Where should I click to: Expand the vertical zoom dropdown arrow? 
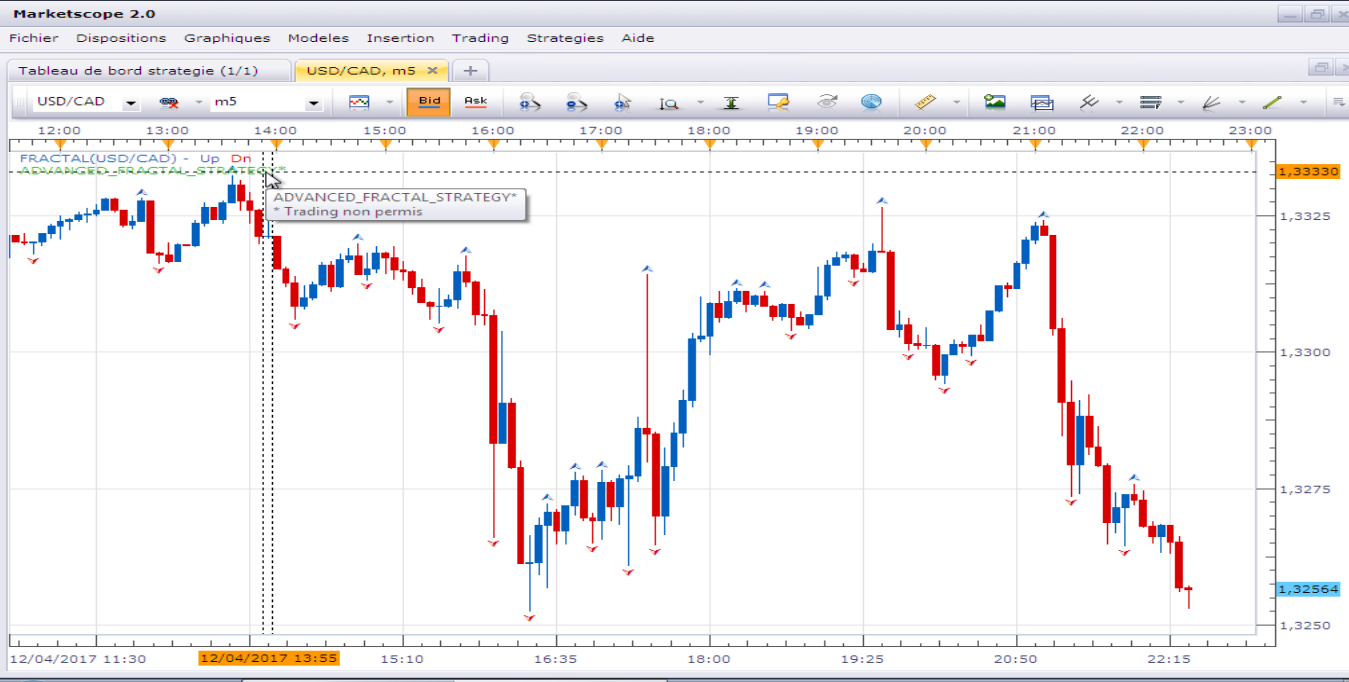click(700, 102)
